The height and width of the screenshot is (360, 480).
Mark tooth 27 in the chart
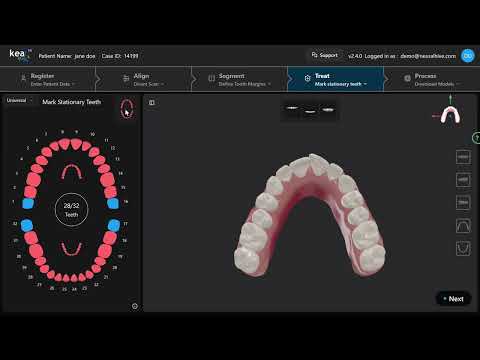point(51,275)
